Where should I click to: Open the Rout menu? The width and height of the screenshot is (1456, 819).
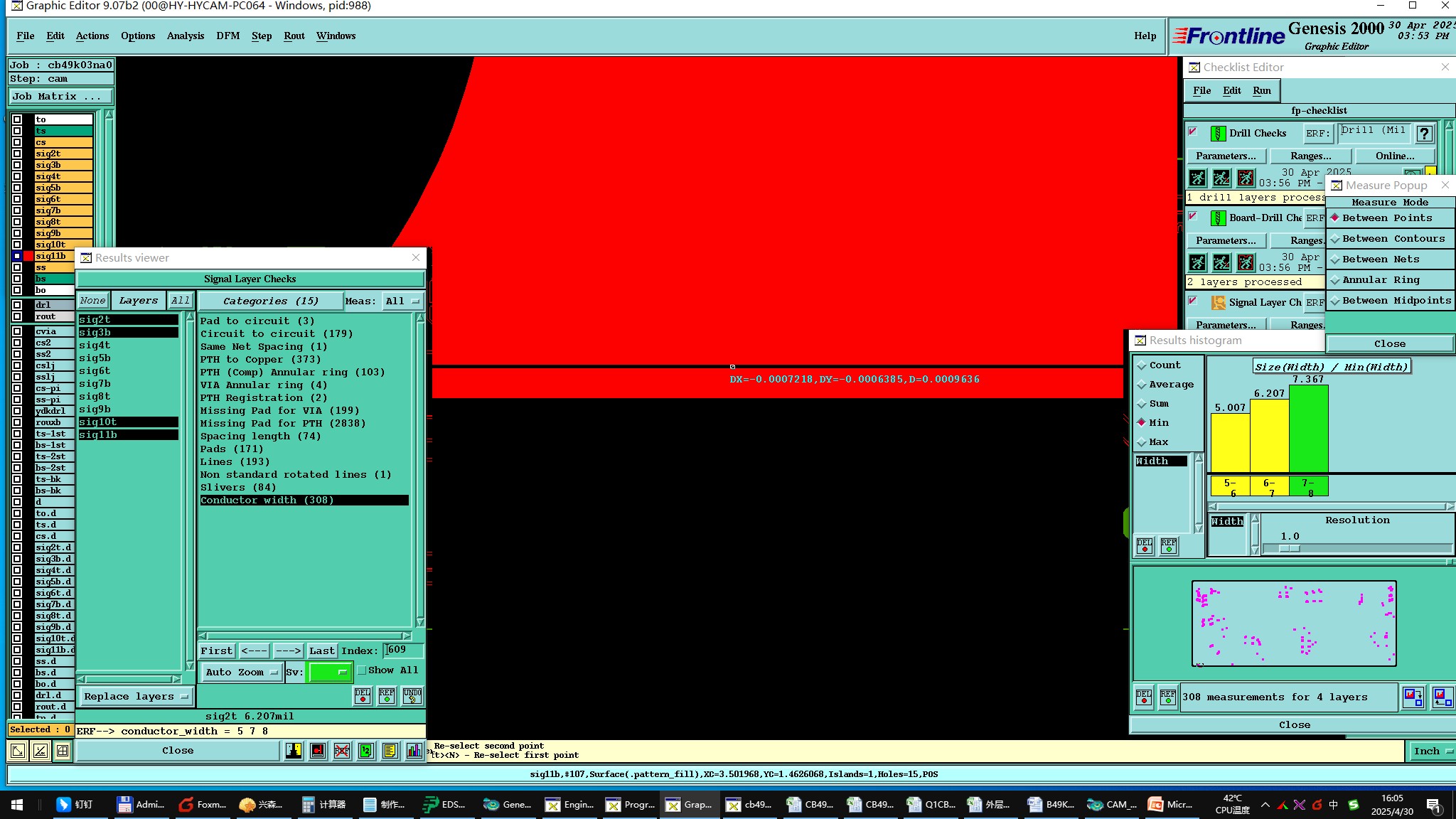(294, 36)
